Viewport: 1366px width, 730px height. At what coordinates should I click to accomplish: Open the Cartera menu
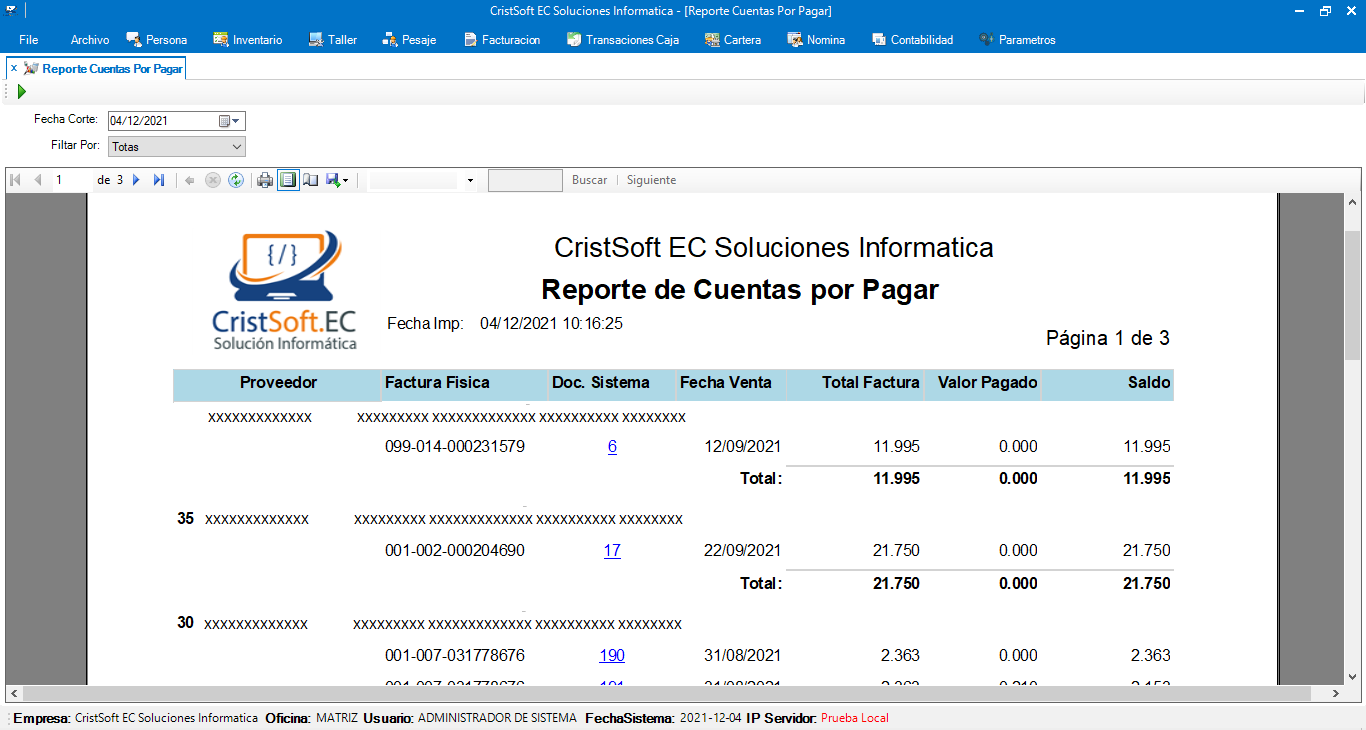(733, 40)
